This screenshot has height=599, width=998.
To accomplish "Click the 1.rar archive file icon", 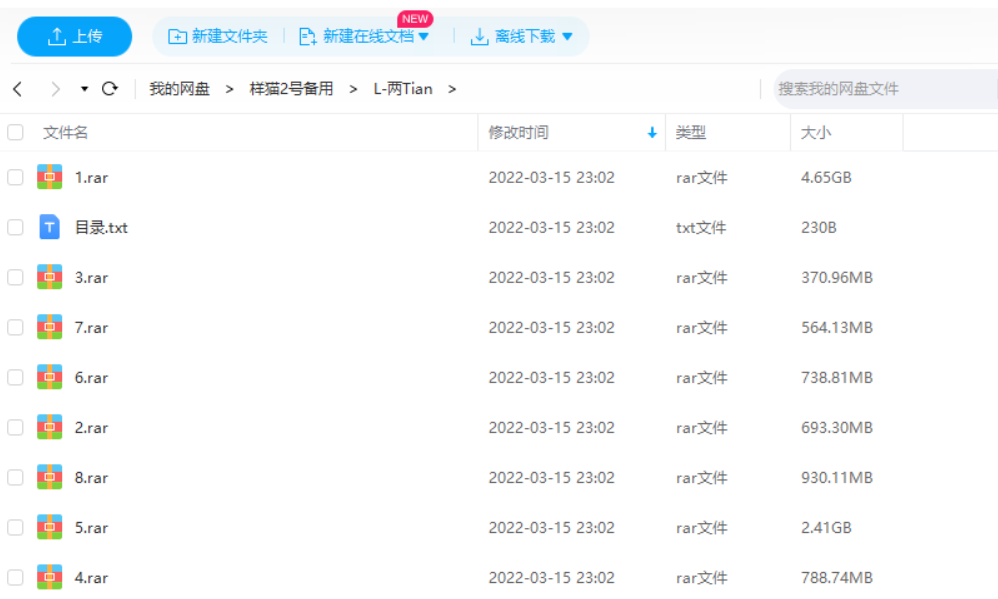I will point(50,177).
